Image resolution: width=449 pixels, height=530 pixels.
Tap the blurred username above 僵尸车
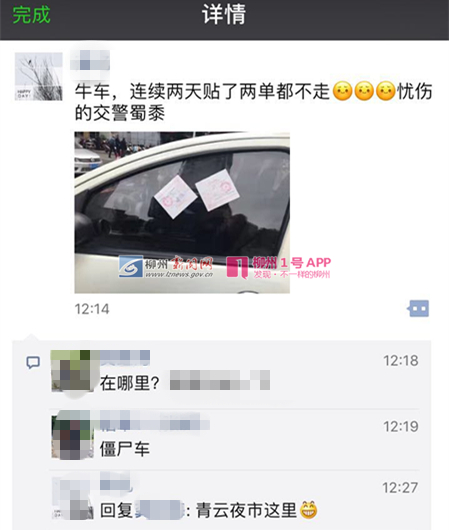(x=155, y=421)
